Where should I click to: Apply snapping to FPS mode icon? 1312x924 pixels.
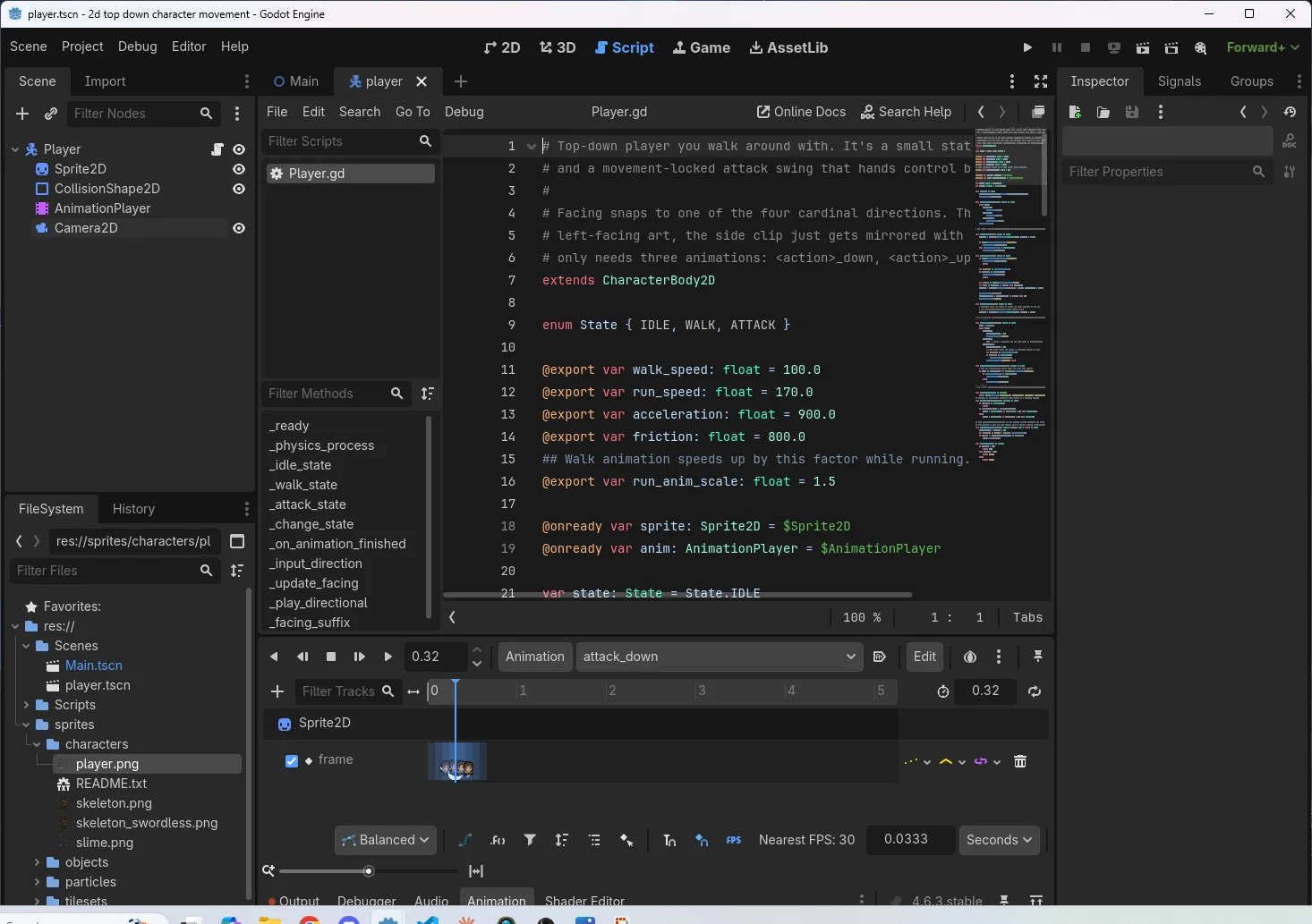[x=734, y=840]
